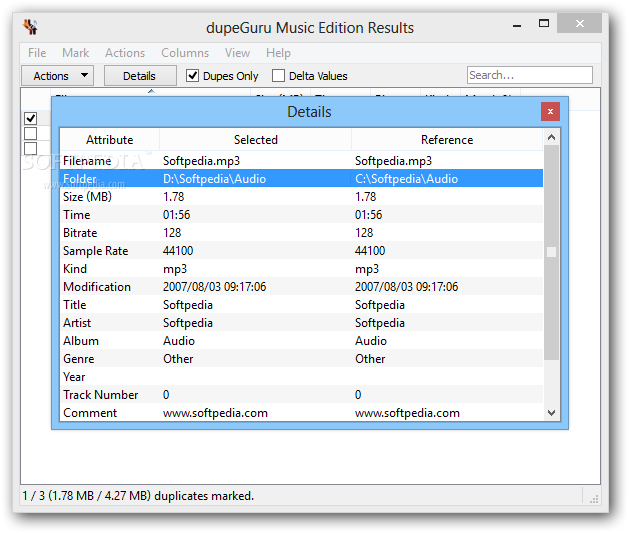Screen dimensions: 629x533
Task: Click the sort arrow above results column header
Action: [151, 91]
